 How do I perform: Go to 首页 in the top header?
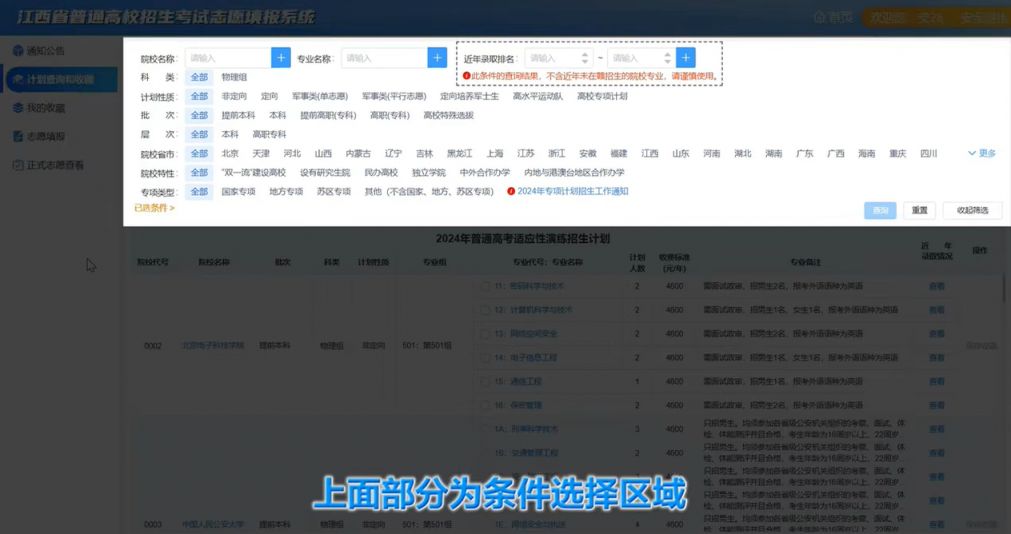tap(841, 17)
